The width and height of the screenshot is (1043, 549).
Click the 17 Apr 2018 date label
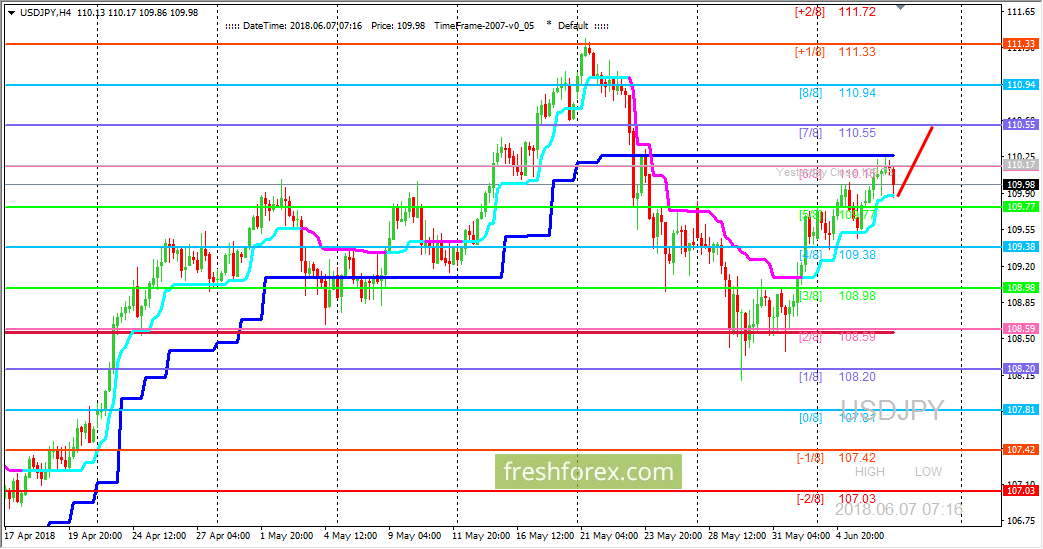pos(29,536)
